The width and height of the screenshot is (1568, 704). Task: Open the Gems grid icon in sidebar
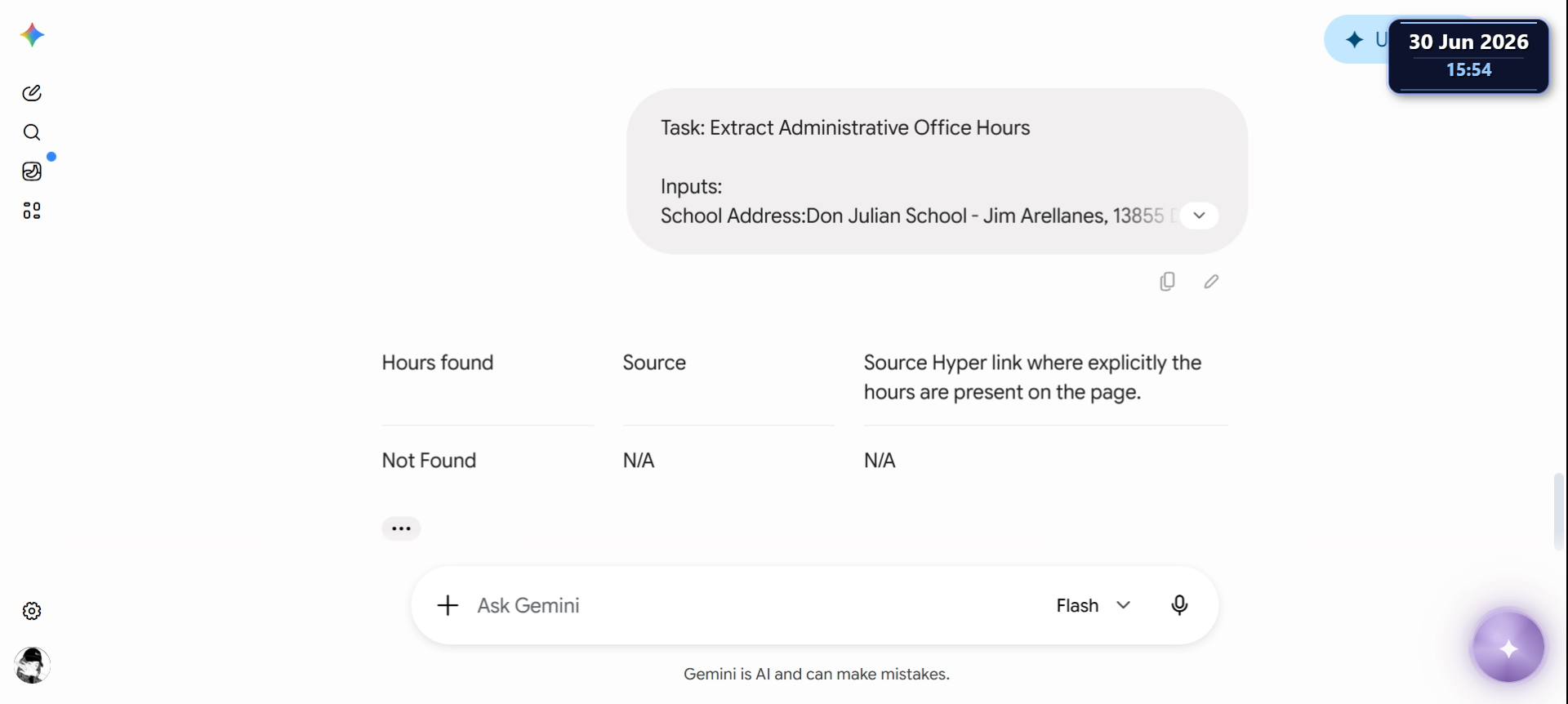32,211
